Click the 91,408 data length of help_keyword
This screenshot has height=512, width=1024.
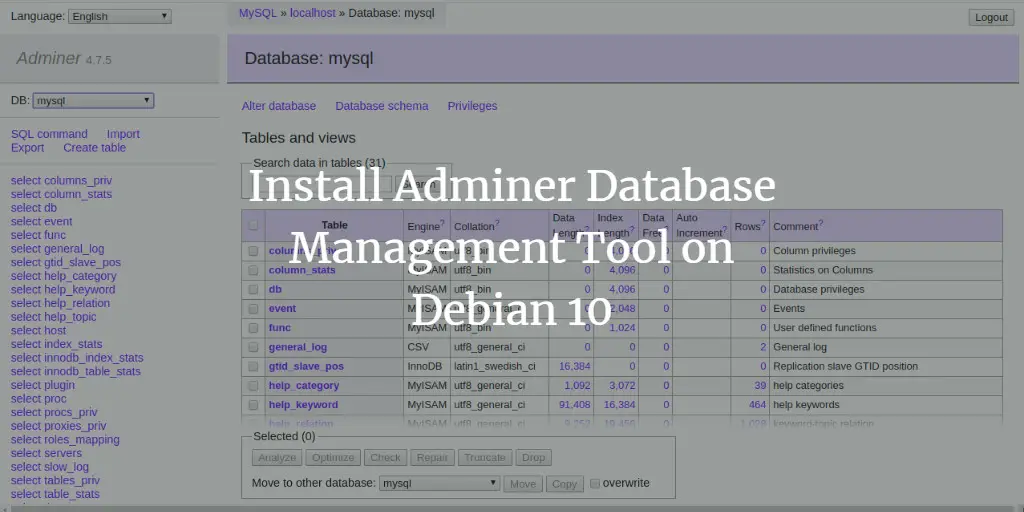[575, 405]
